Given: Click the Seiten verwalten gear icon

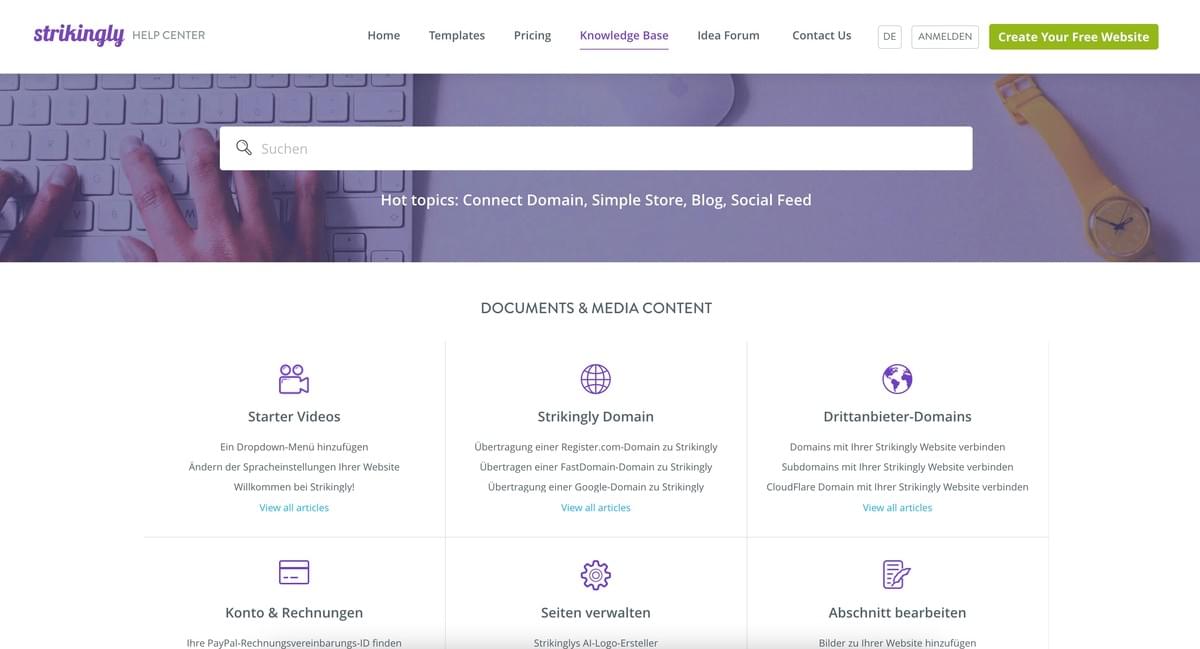Looking at the screenshot, I should coord(596,574).
